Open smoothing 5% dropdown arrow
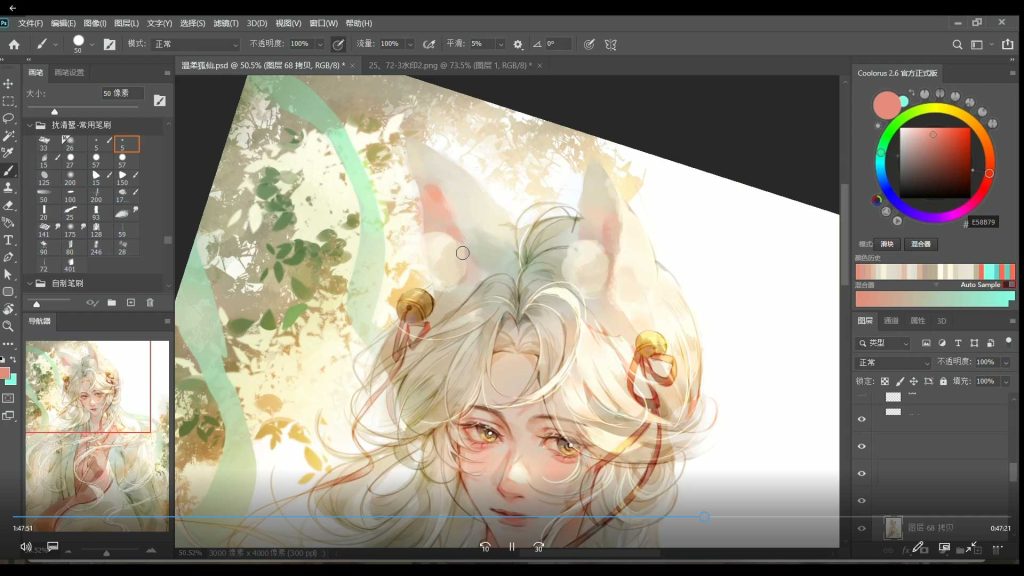 500,44
